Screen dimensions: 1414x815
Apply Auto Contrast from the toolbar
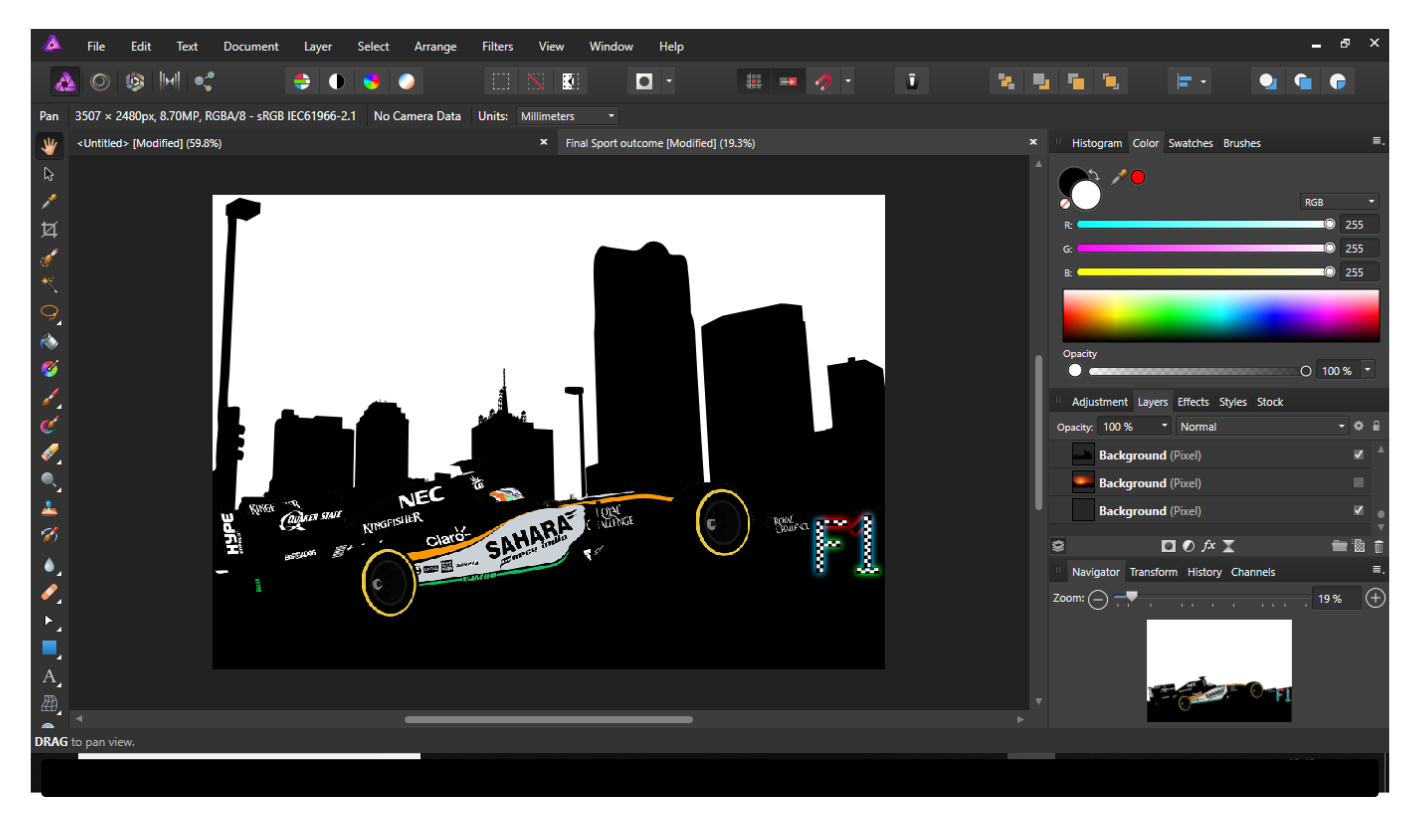336,81
